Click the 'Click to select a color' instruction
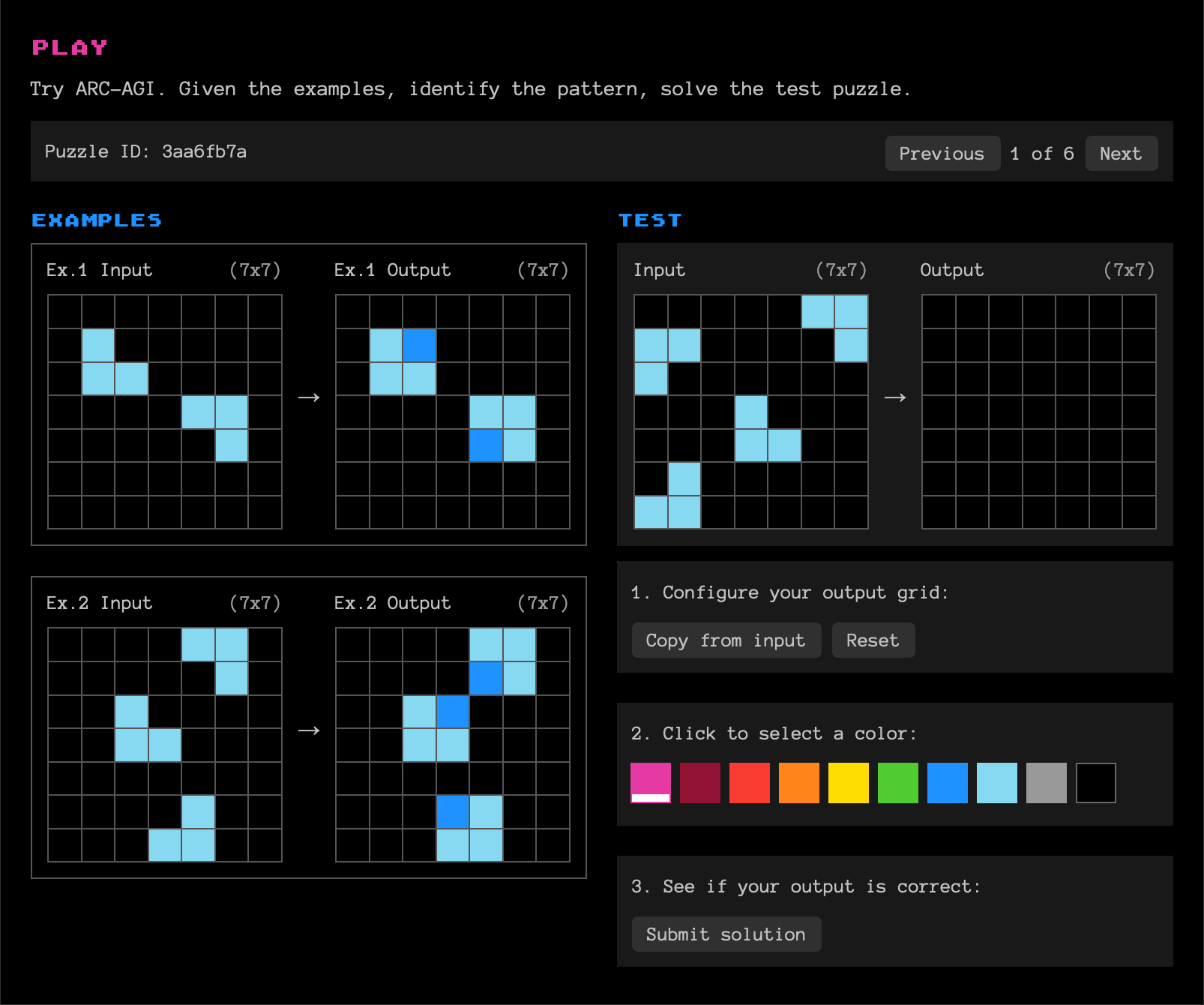Viewport: 1204px width, 1005px height. pyautogui.click(x=774, y=733)
